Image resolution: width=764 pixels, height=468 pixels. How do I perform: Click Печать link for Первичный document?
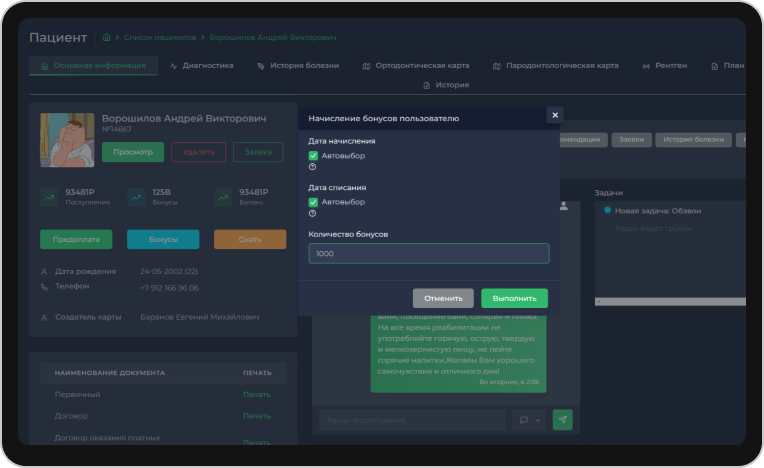pyautogui.click(x=257, y=394)
